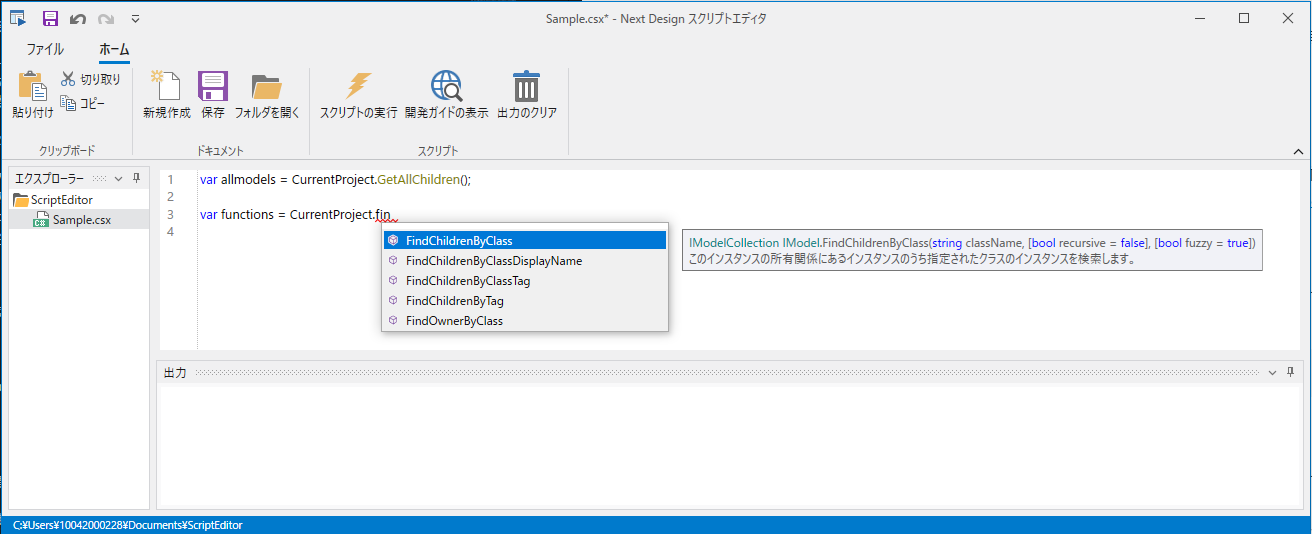
Task: Collapse the ribbon with chevron
Action: point(1298,152)
